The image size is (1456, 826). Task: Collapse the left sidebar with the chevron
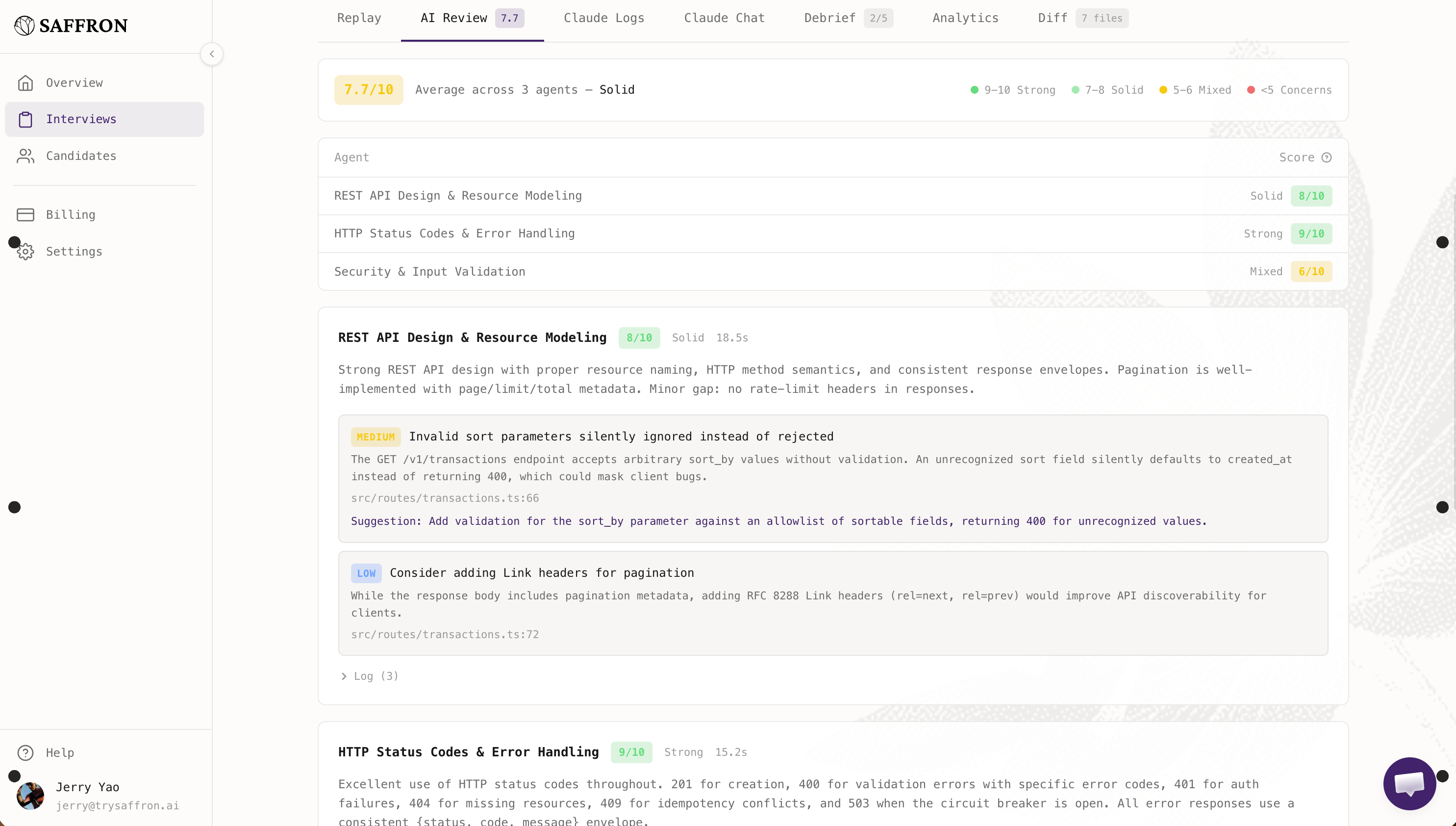click(211, 54)
